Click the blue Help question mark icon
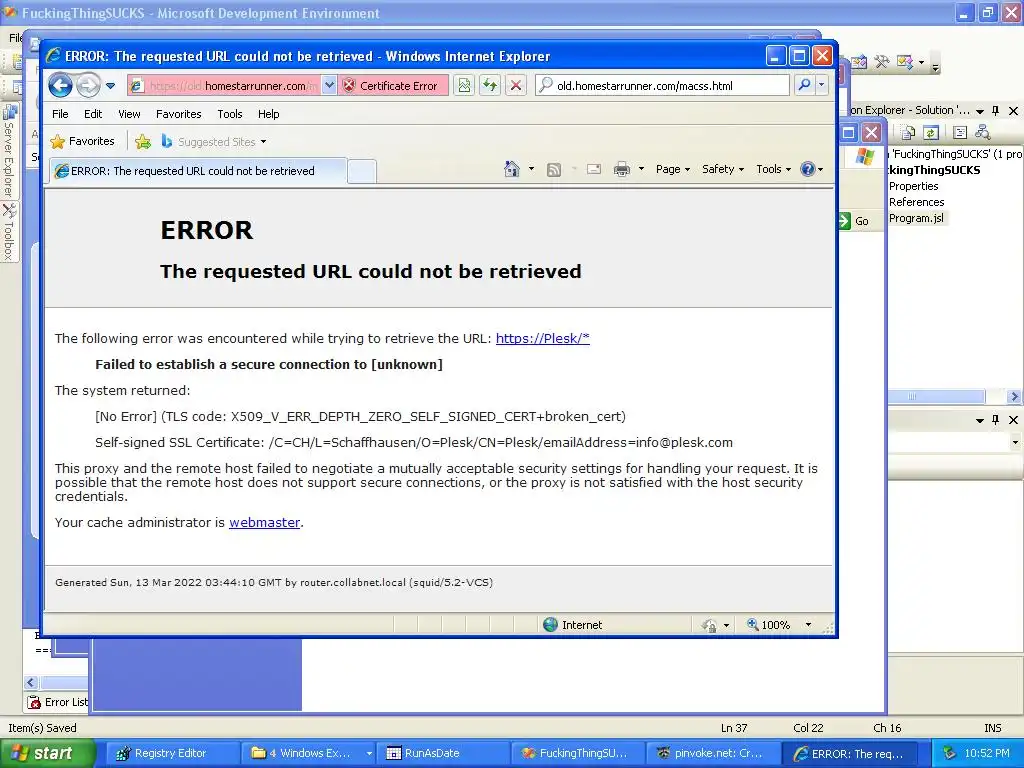1024x768 pixels. (x=808, y=169)
